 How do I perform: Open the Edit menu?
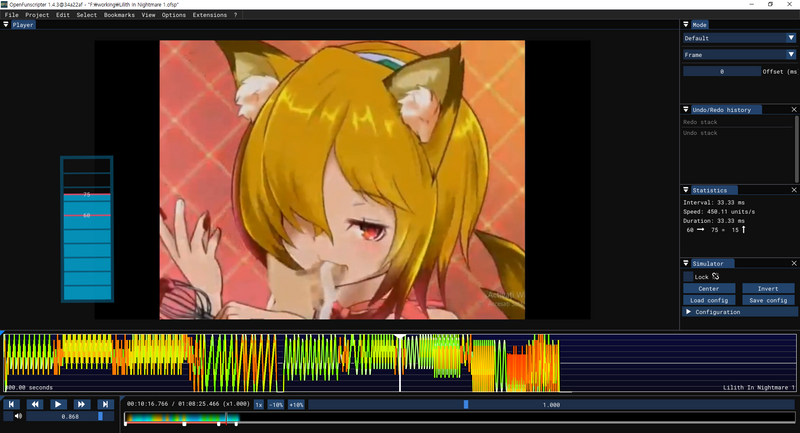(63, 15)
